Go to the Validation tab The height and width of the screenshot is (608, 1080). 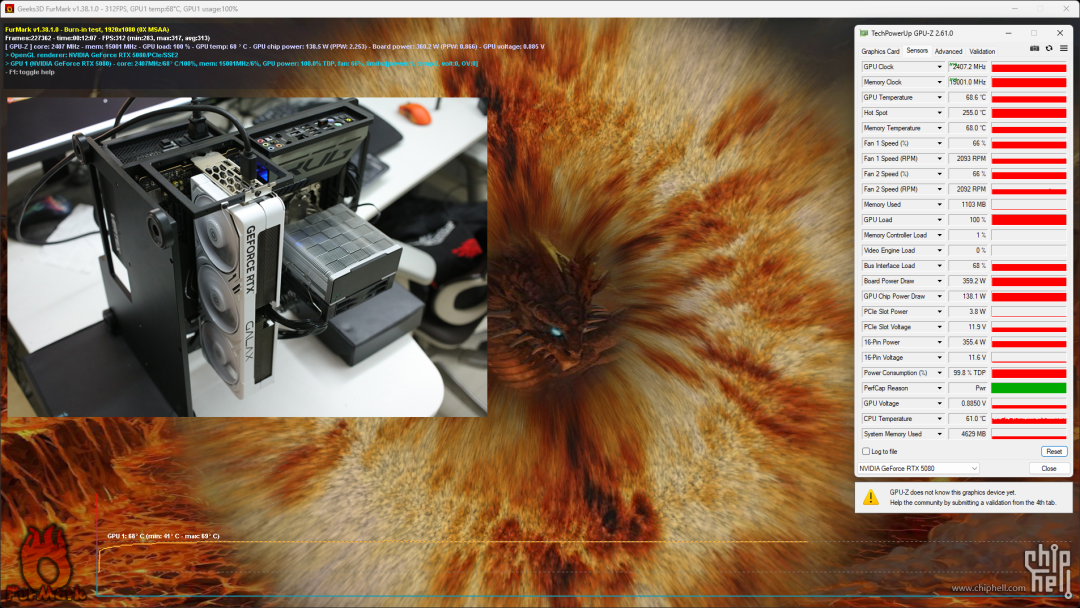click(x=982, y=52)
